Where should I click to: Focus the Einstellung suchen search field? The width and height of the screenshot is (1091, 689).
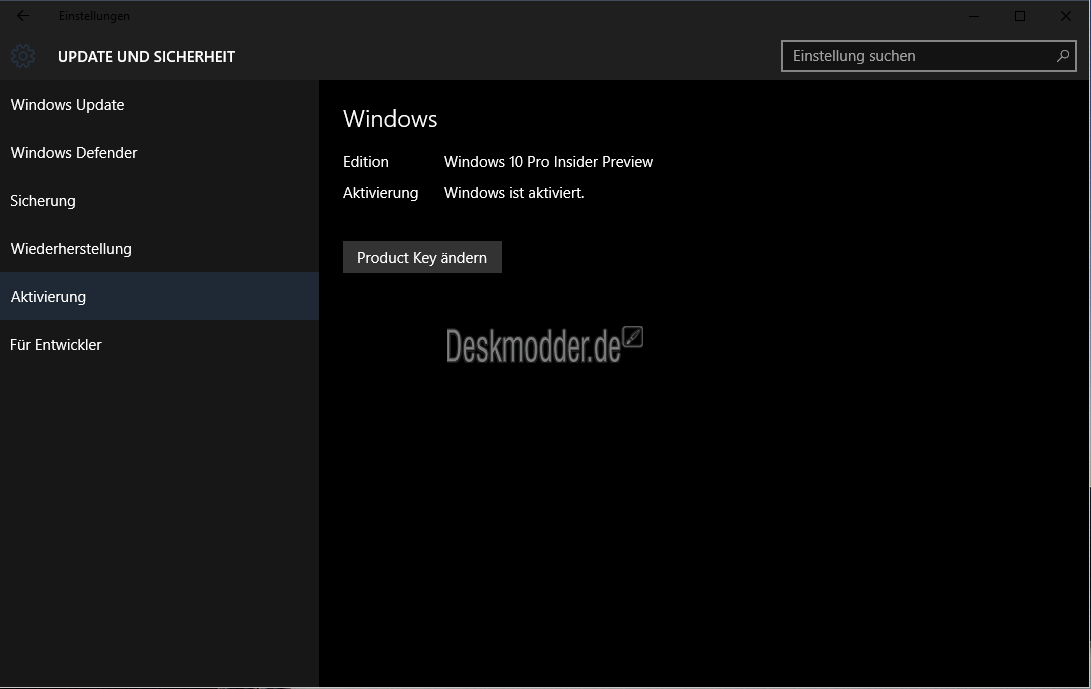pos(929,56)
